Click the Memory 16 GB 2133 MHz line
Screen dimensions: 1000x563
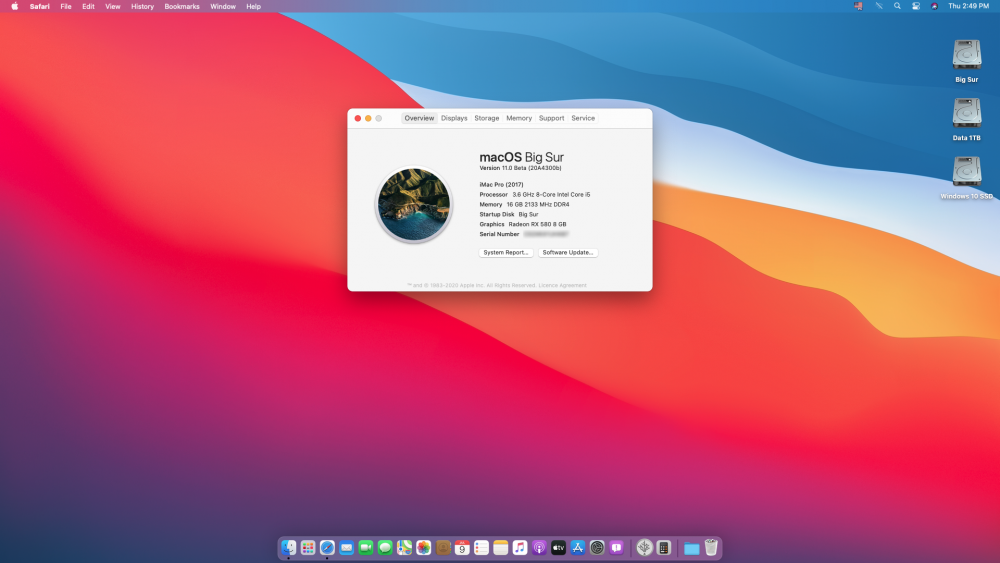click(524, 205)
